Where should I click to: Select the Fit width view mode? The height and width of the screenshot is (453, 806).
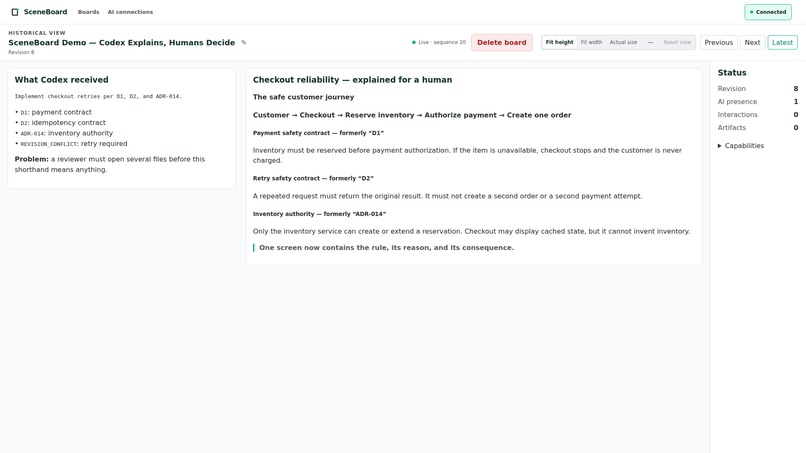[x=591, y=42]
